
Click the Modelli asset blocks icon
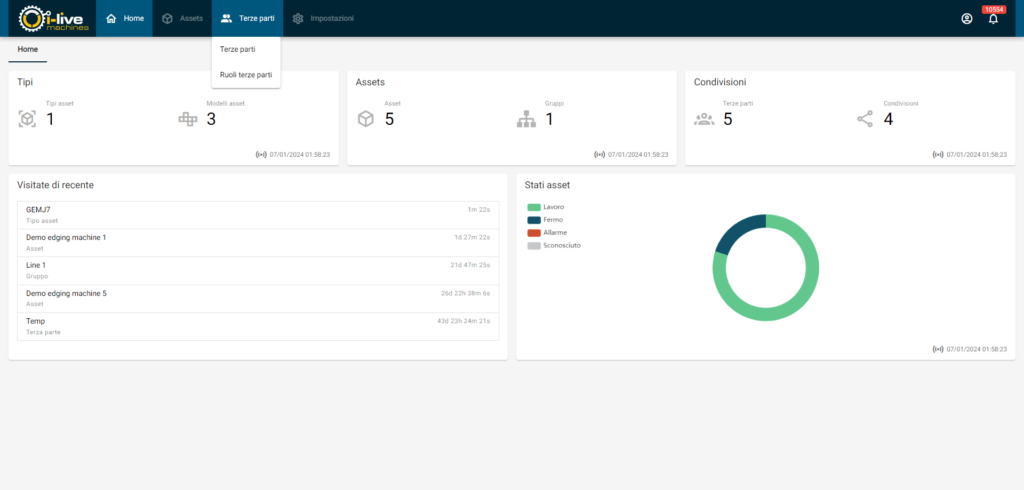click(188, 119)
